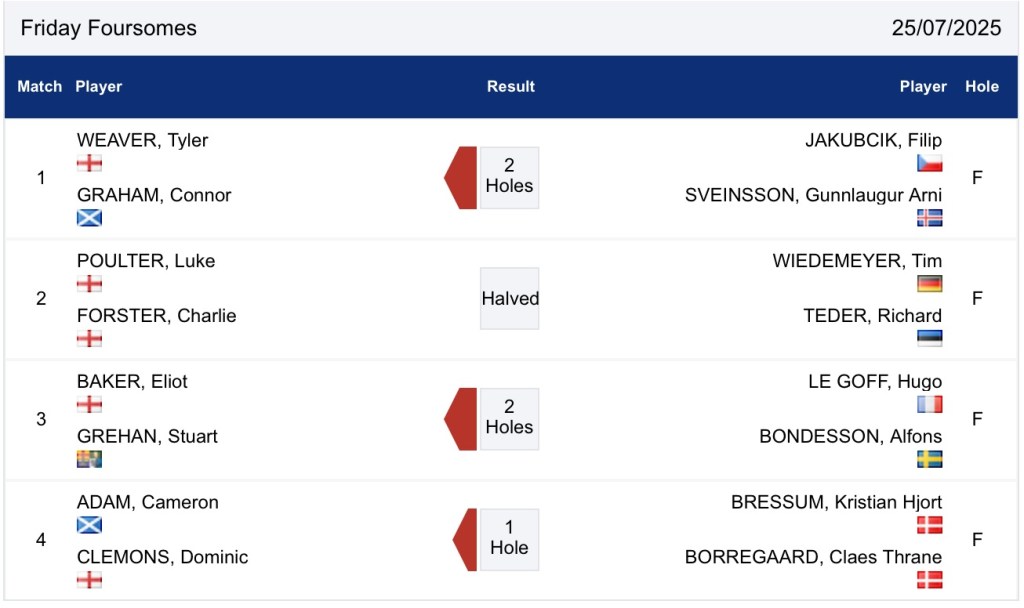1024x608 pixels.
Task: Click player name BORREGAARD, Claes Thrane
Action: (x=813, y=557)
